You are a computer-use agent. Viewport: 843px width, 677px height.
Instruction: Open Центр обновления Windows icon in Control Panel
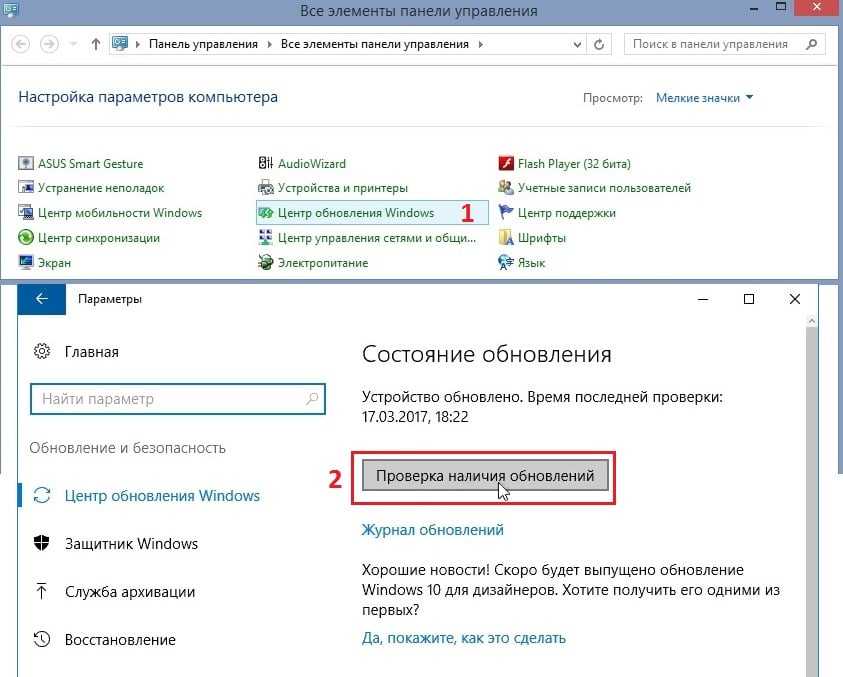pyautogui.click(x=266, y=212)
